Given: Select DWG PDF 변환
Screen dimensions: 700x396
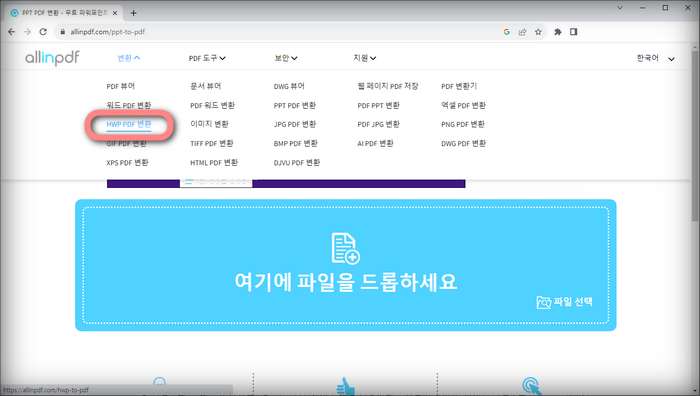Looking at the screenshot, I should pyautogui.click(x=463, y=143).
